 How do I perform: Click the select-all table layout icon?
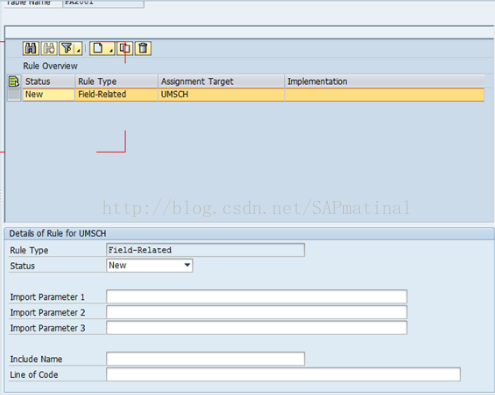point(14,81)
